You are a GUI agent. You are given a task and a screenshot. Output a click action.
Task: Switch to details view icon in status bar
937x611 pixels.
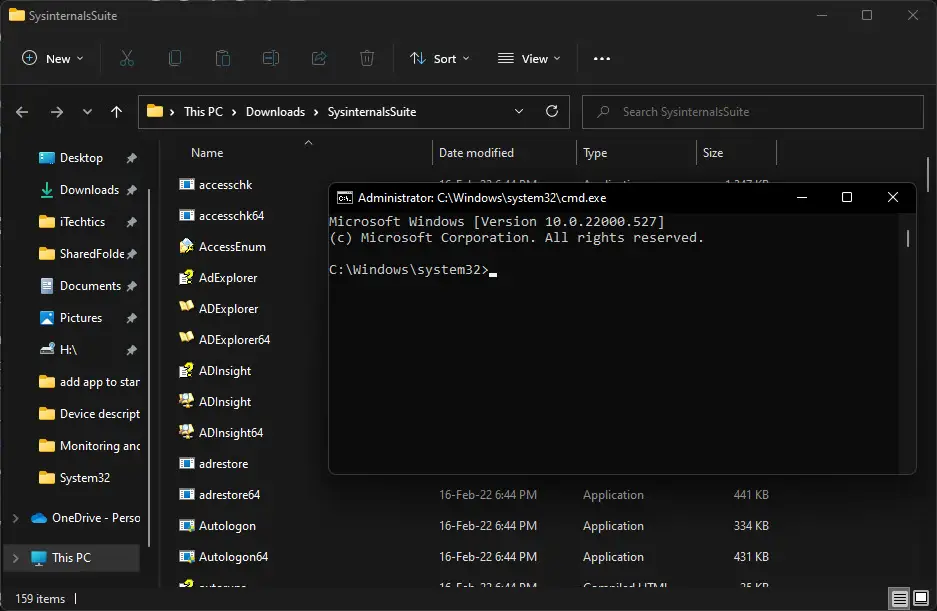click(899, 598)
